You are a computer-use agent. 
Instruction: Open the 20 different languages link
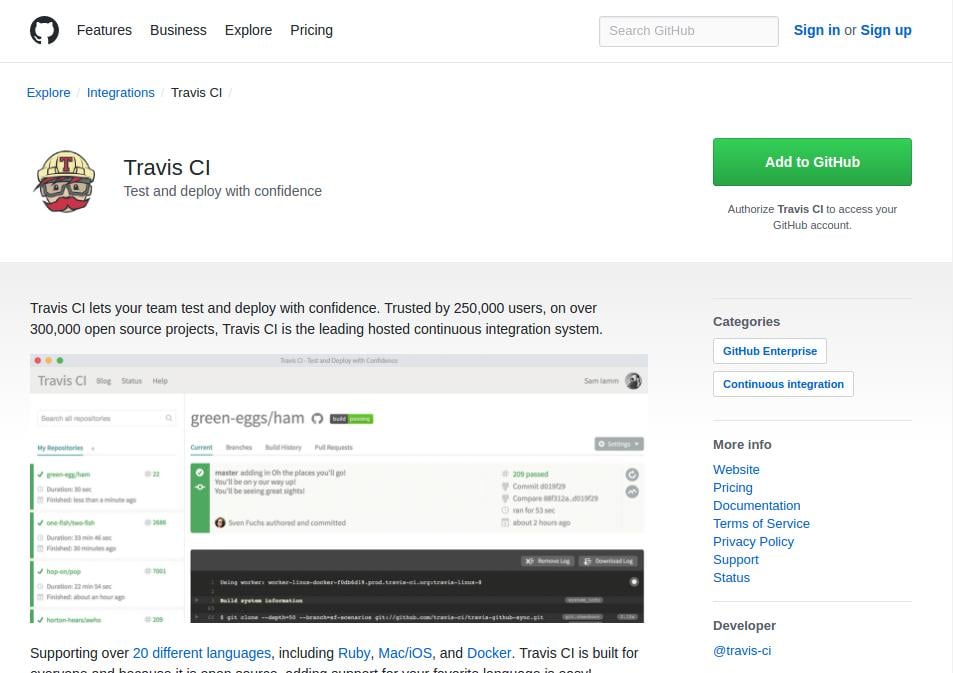pos(202,653)
